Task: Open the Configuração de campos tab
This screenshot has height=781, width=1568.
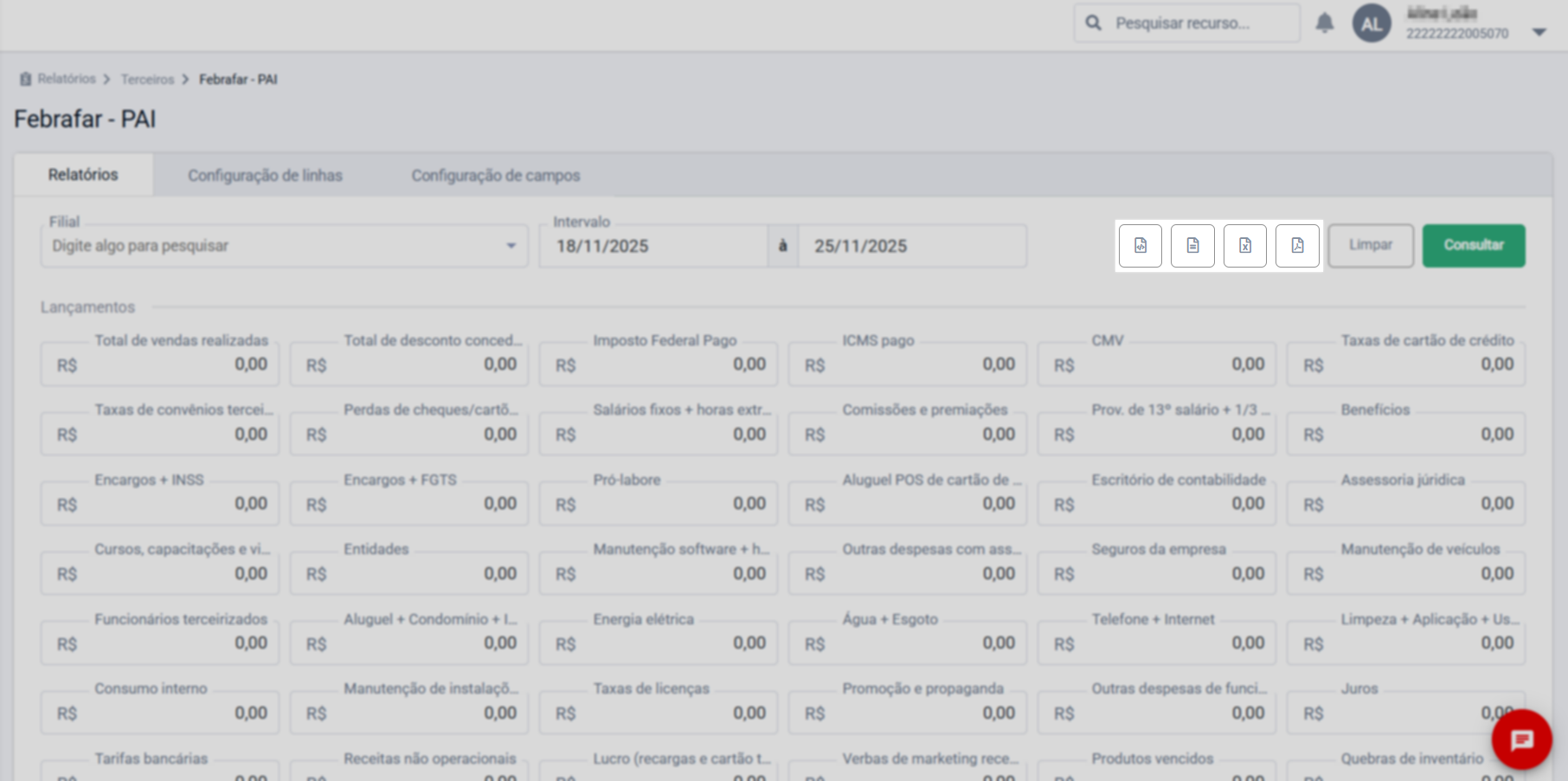Action: click(x=496, y=176)
